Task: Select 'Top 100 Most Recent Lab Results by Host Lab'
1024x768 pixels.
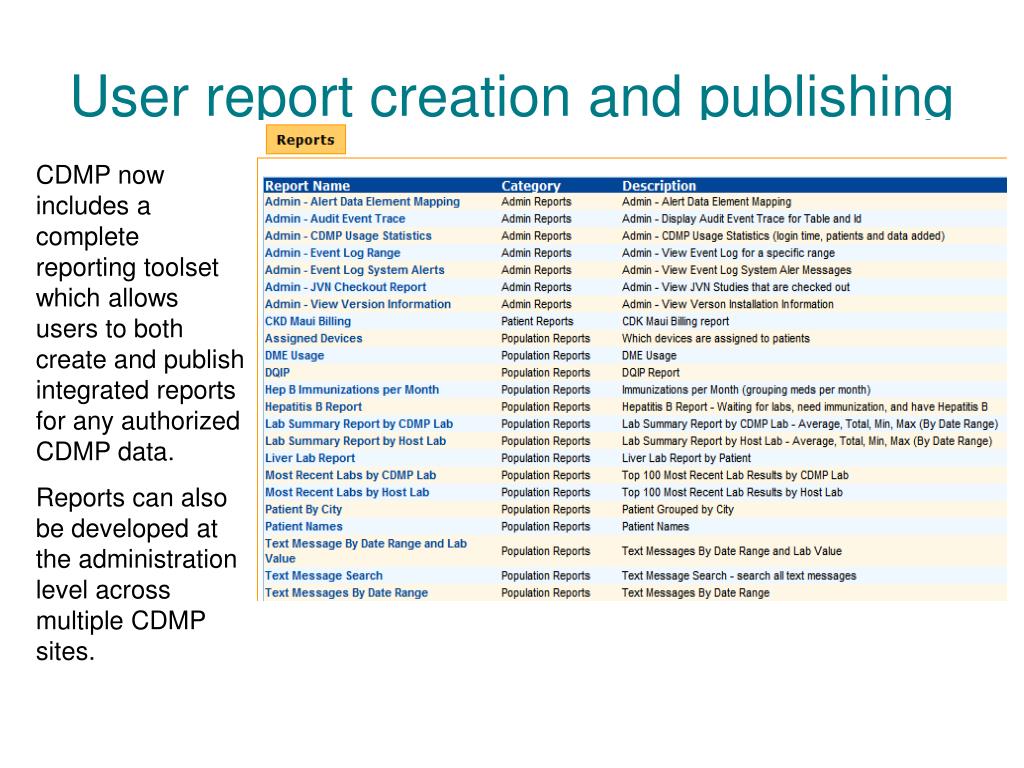Action: pos(732,492)
